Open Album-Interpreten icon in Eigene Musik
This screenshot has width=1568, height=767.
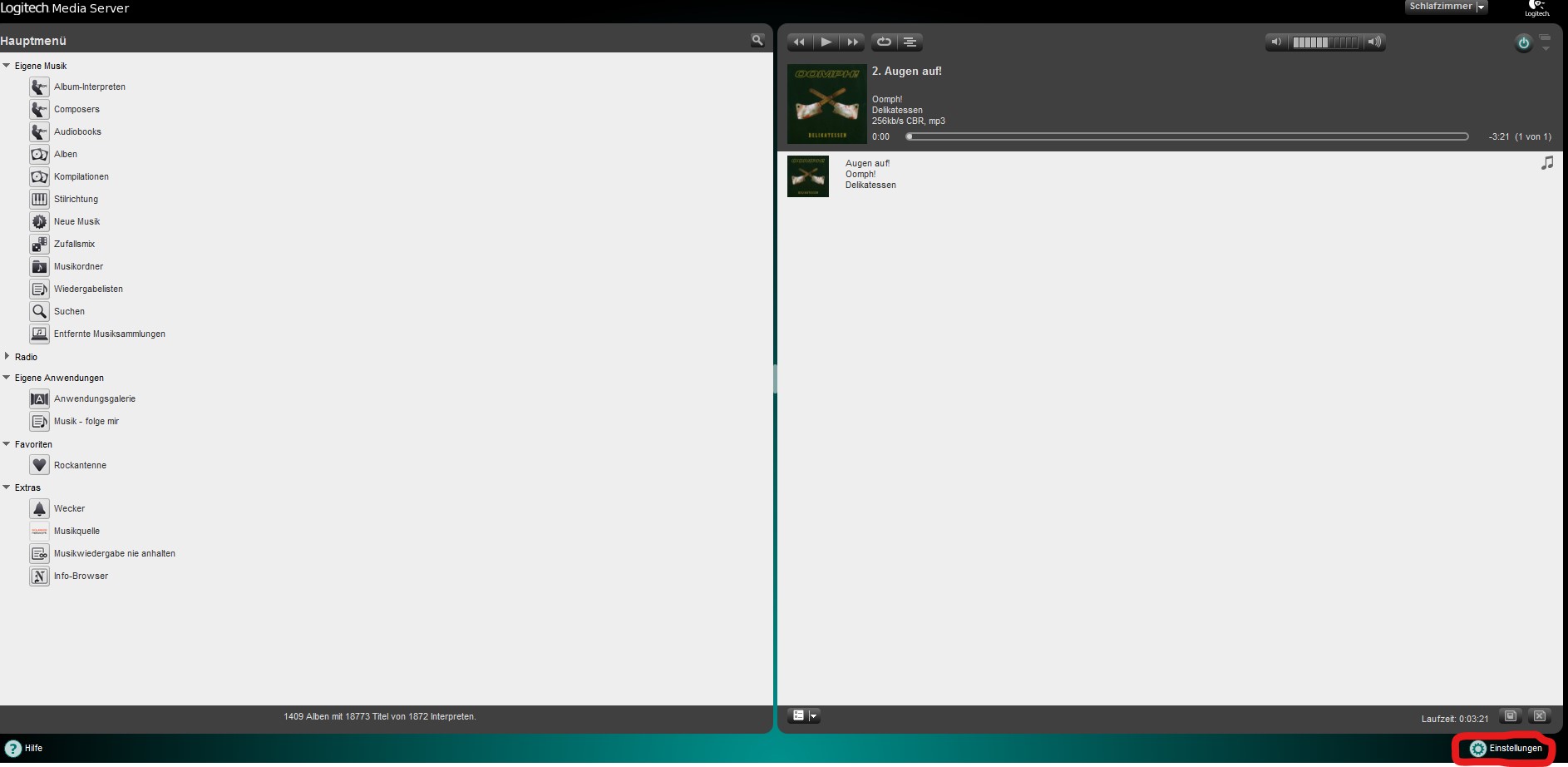[x=39, y=87]
